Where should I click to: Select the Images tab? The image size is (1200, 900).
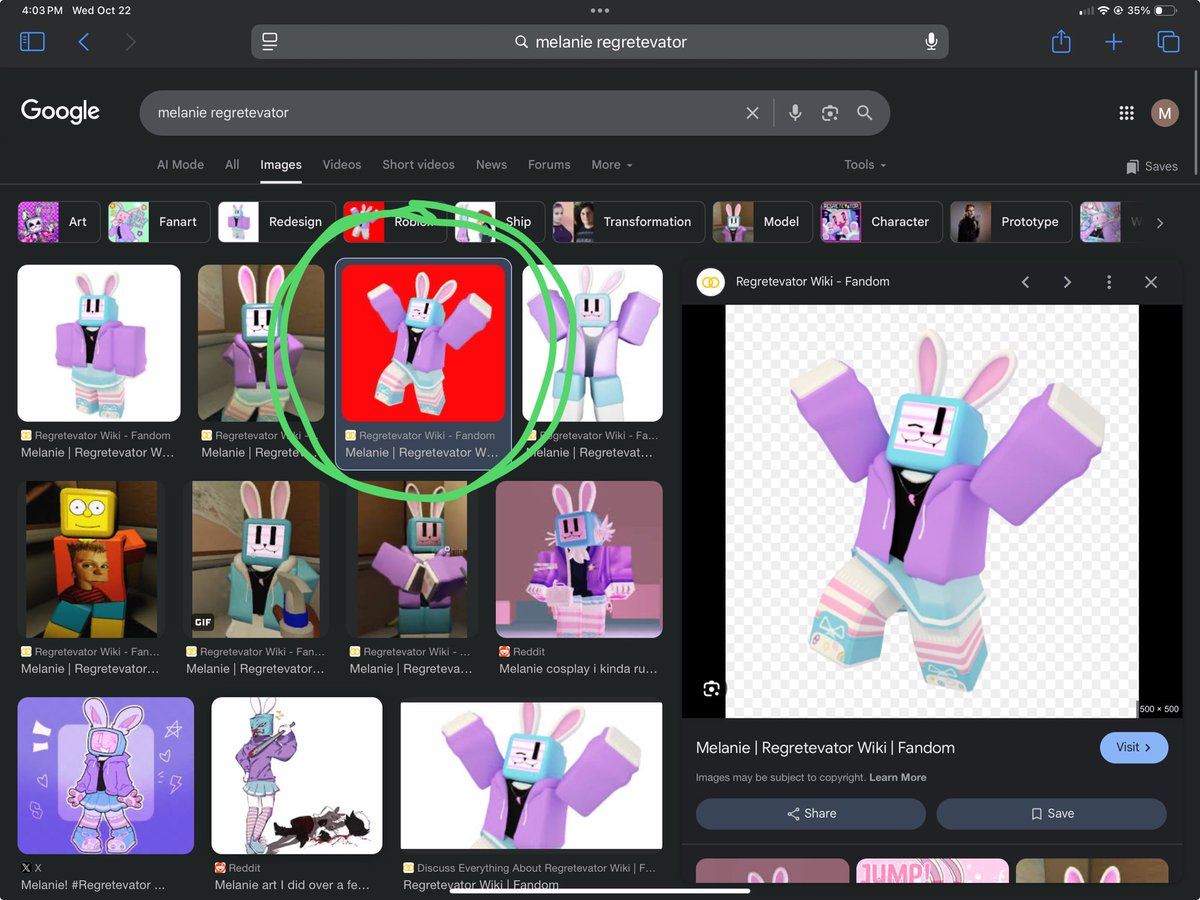point(281,165)
